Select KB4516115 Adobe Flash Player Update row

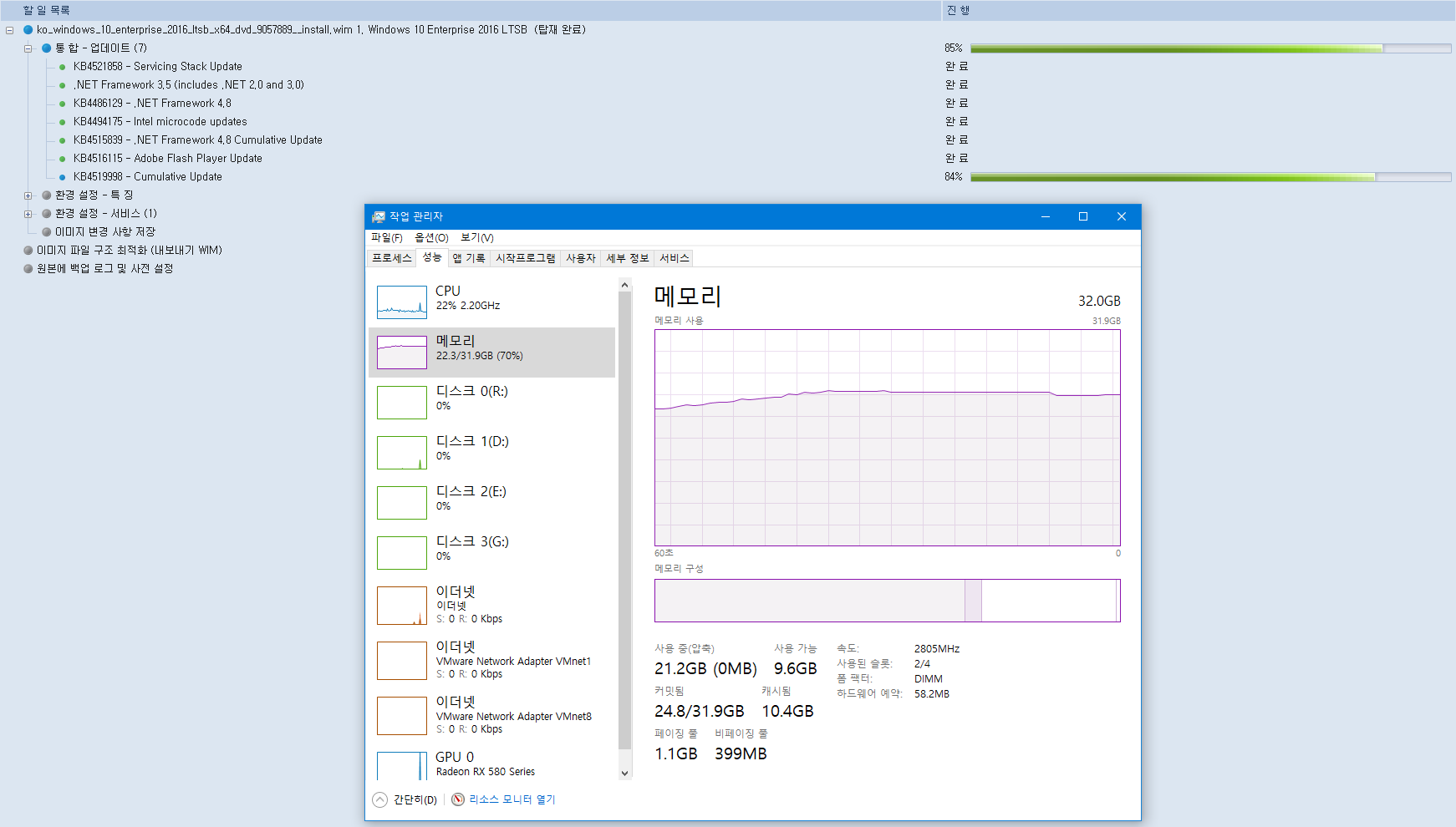(x=168, y=159)
